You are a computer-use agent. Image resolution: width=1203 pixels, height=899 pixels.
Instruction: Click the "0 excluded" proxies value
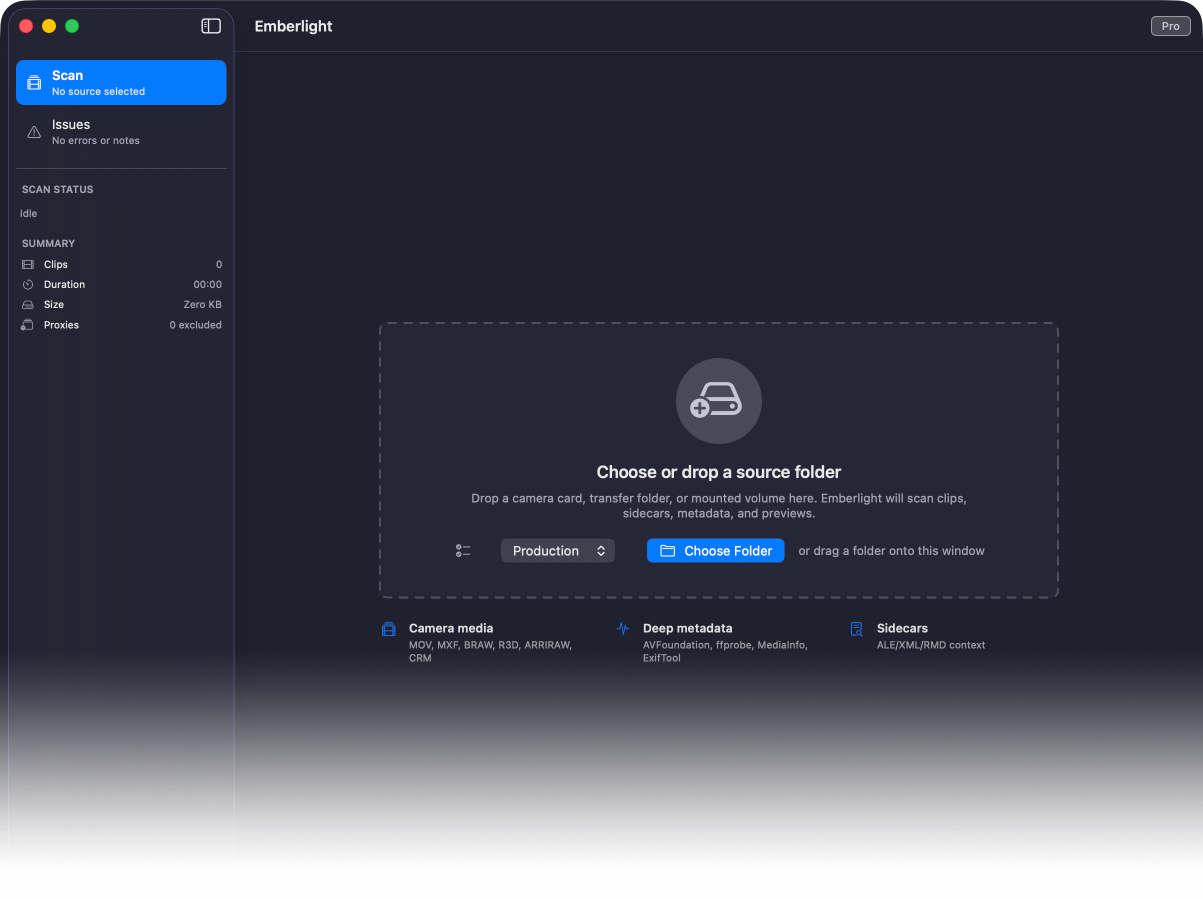click(x=196, y=325)
